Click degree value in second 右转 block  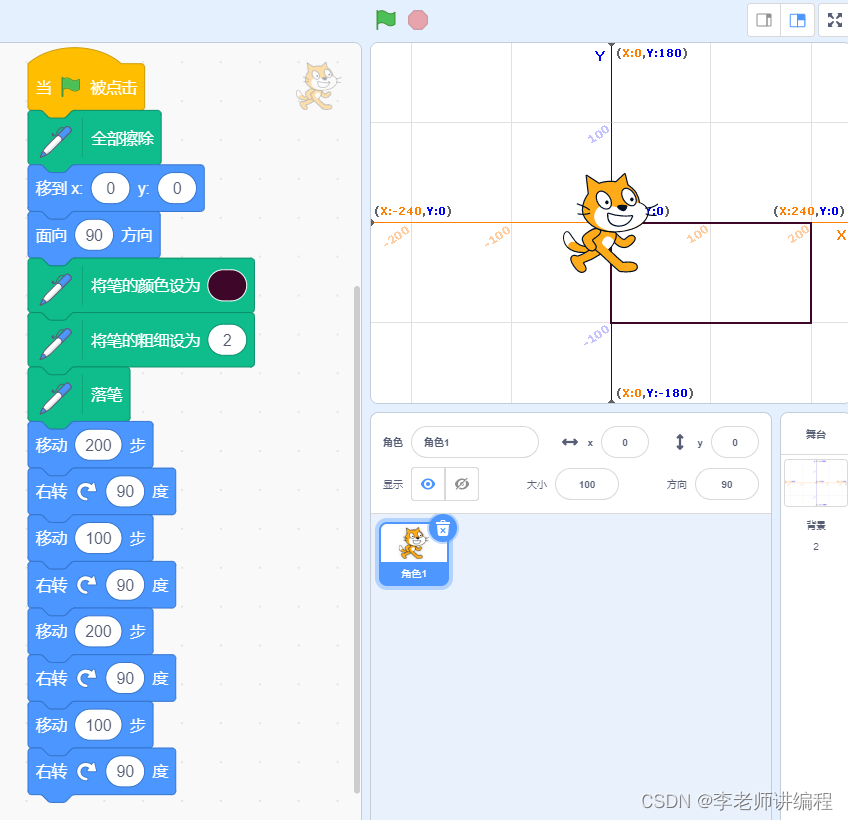click(125, 585)
